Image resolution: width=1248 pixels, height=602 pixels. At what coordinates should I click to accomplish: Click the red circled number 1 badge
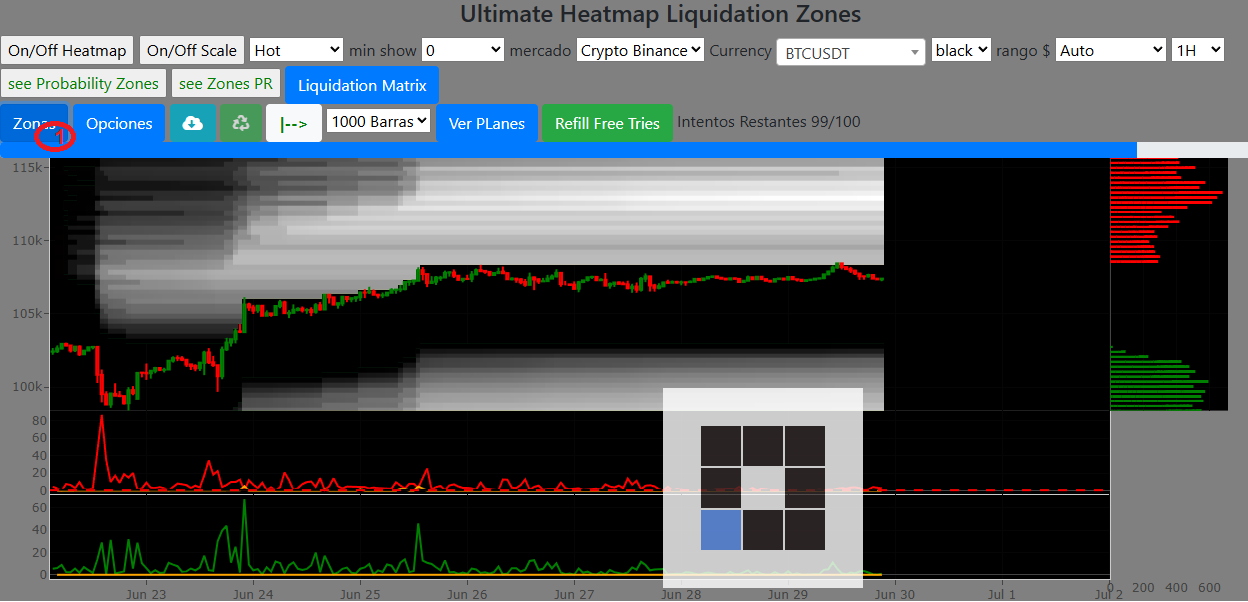(55, 136)
